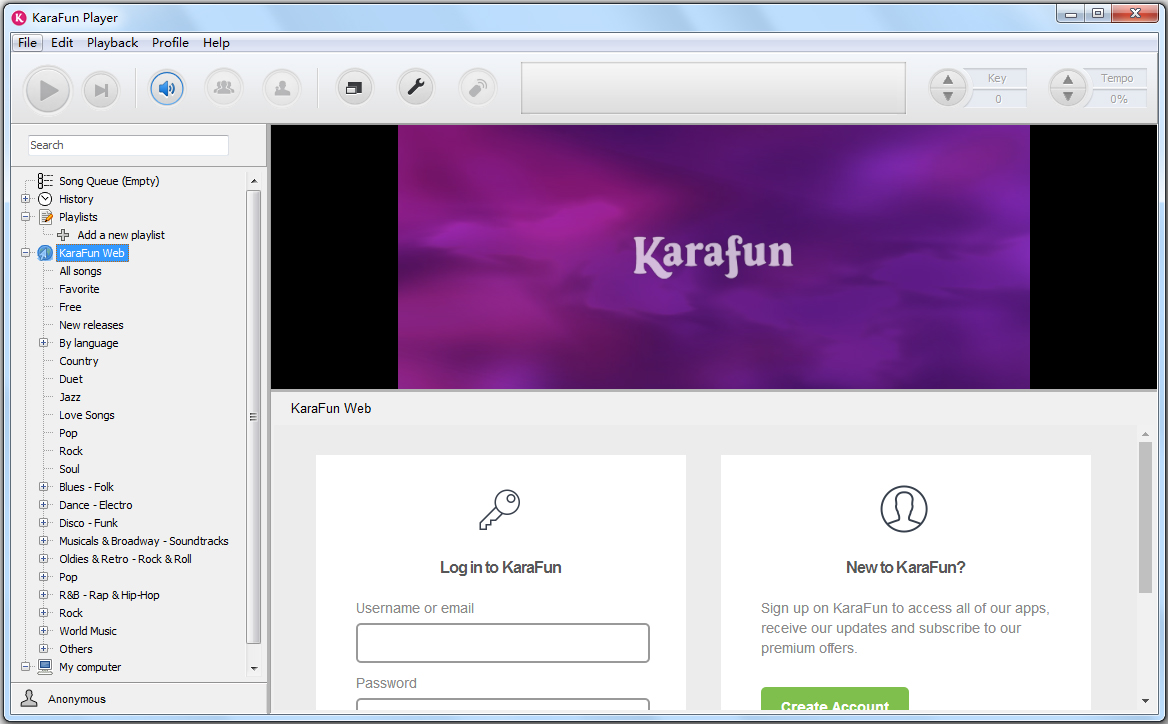1168x724 pixels.
Task: Select Add a new playlist text
Action: 121,235
